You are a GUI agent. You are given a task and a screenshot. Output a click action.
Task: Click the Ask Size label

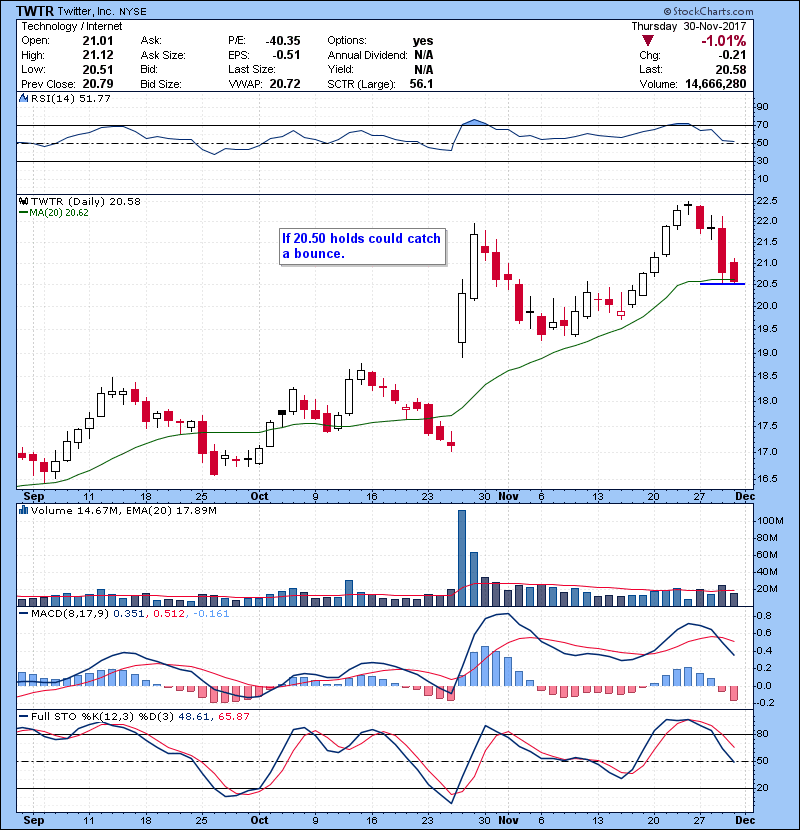coord(163,55)
